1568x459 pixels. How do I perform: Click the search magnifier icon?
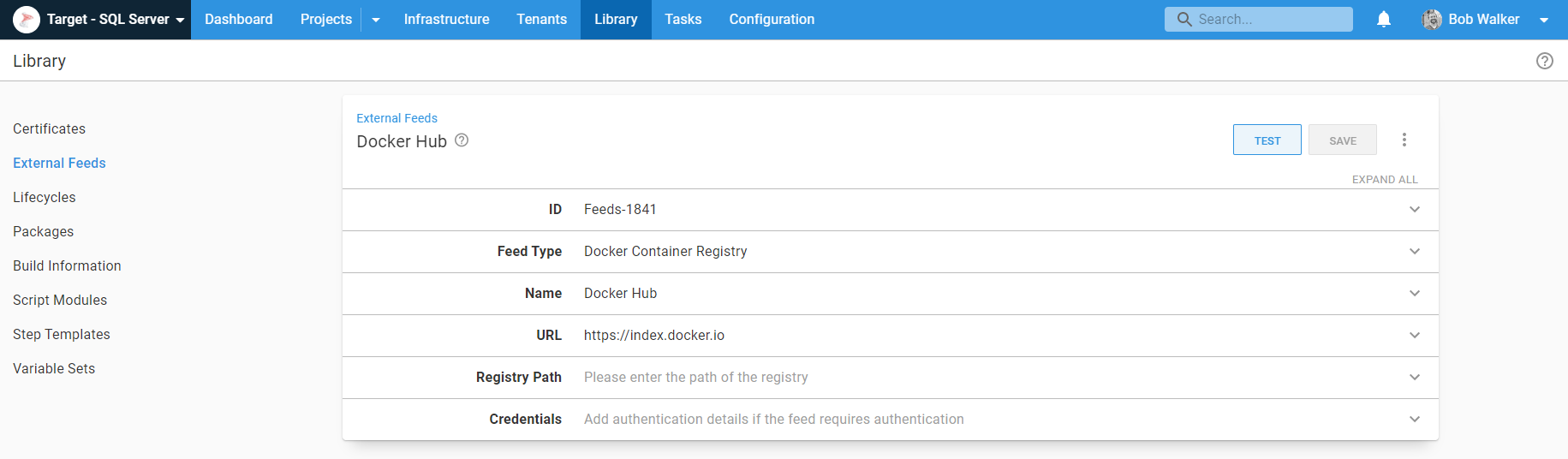click(x=1184, y=19)
